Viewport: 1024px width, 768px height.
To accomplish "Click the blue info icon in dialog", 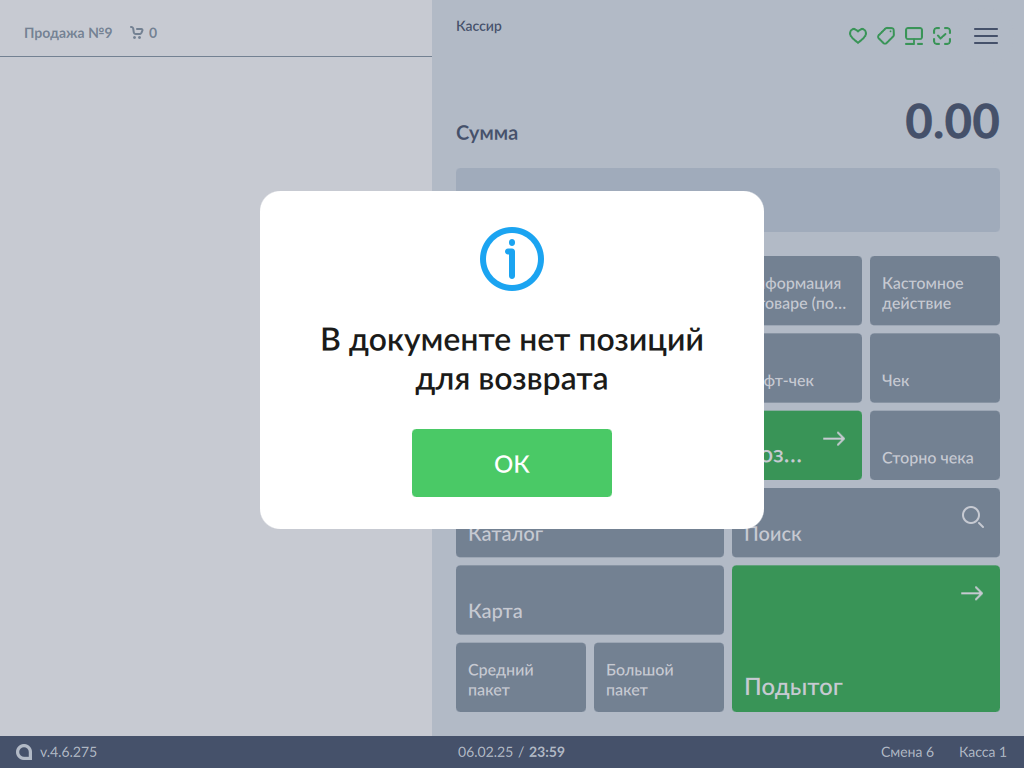I will tap(511, 259).
